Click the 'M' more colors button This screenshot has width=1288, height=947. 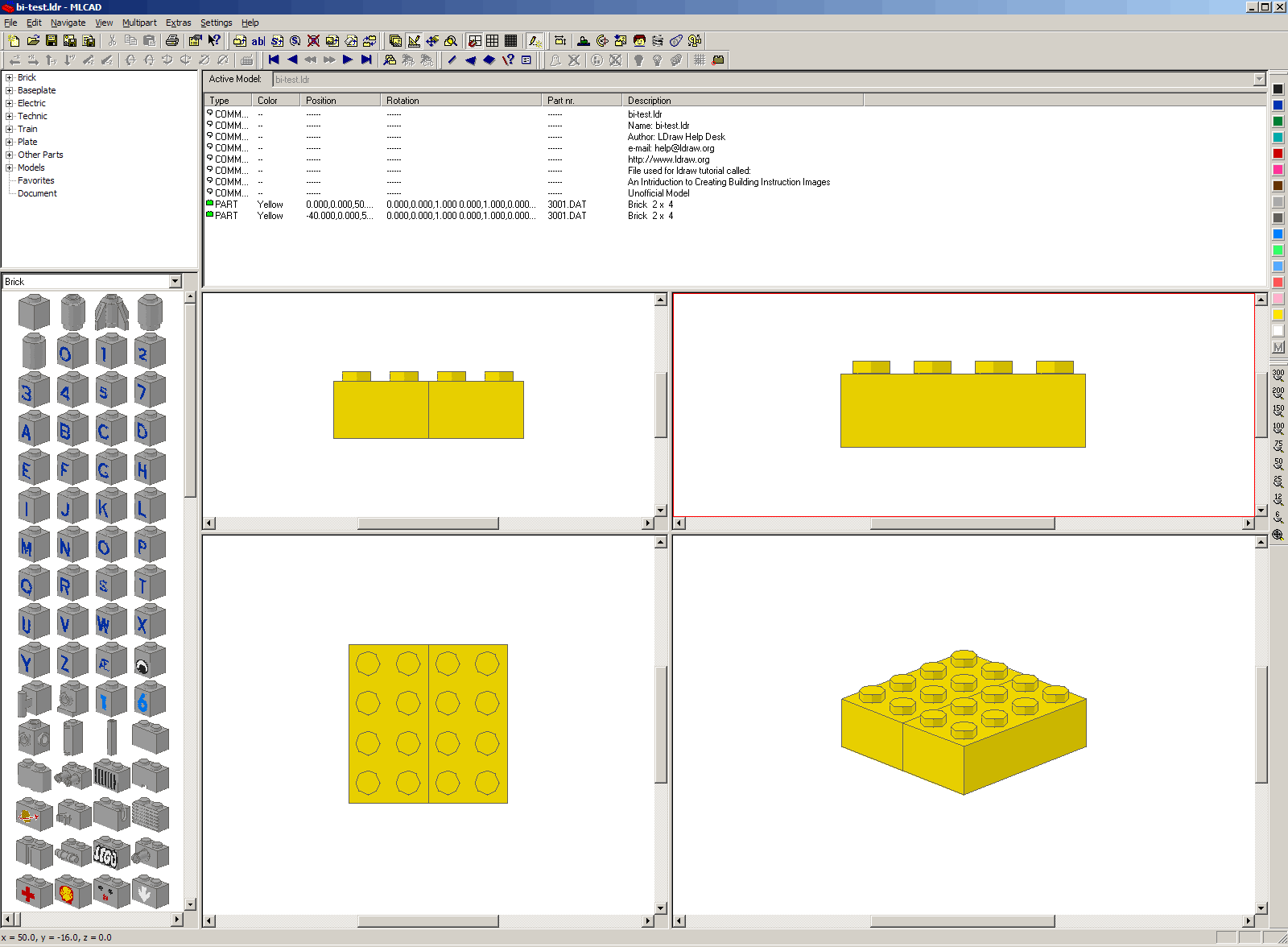click(1278, 347)
